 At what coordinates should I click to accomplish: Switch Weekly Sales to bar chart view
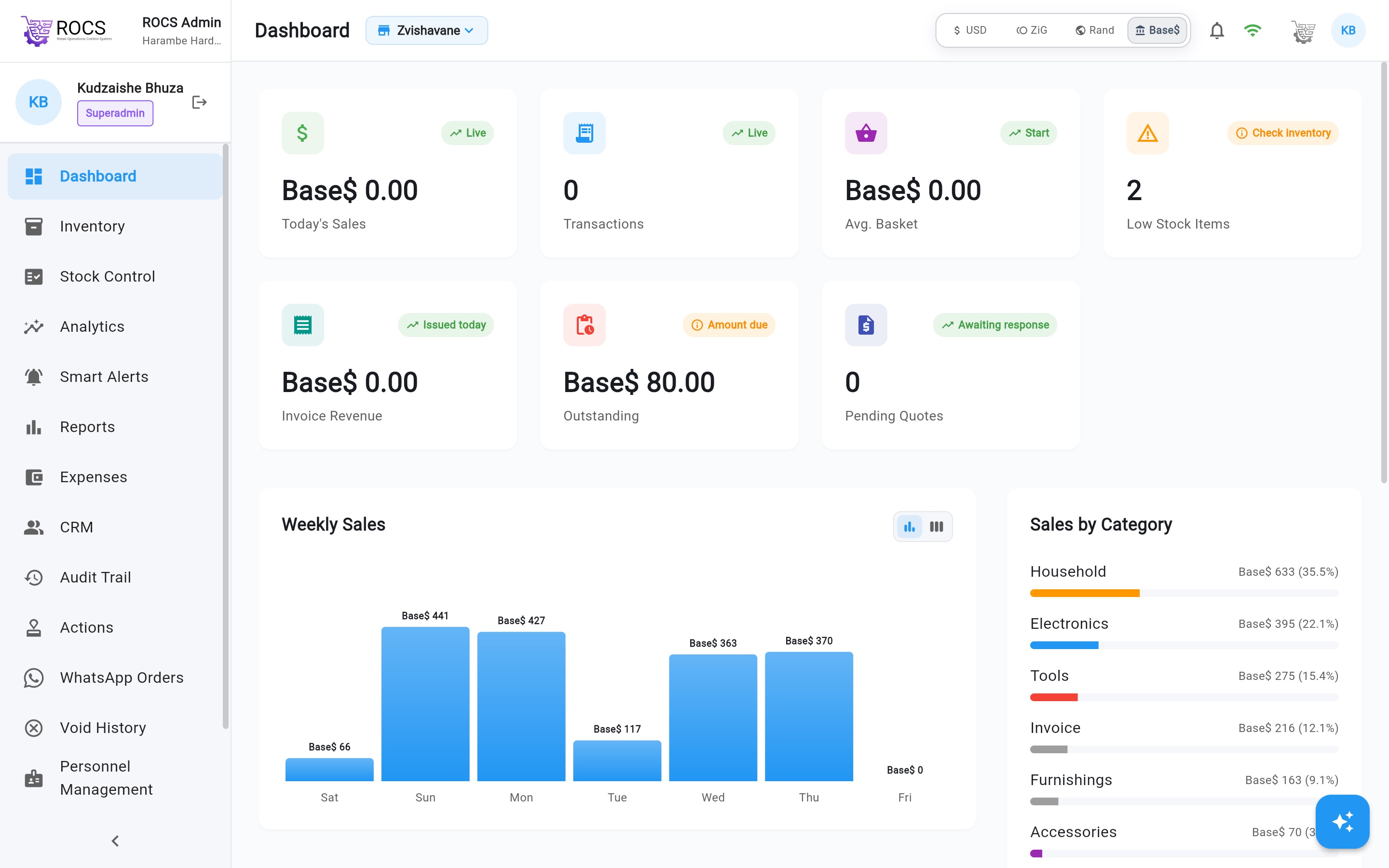point(909,527)
